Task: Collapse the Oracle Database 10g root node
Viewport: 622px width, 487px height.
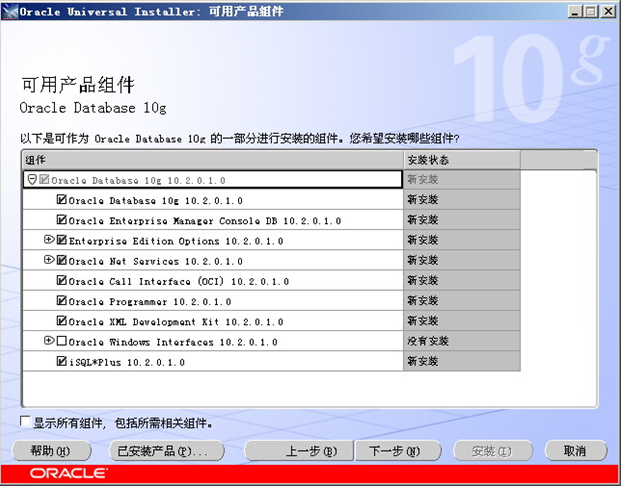Action: coord(33,180)
